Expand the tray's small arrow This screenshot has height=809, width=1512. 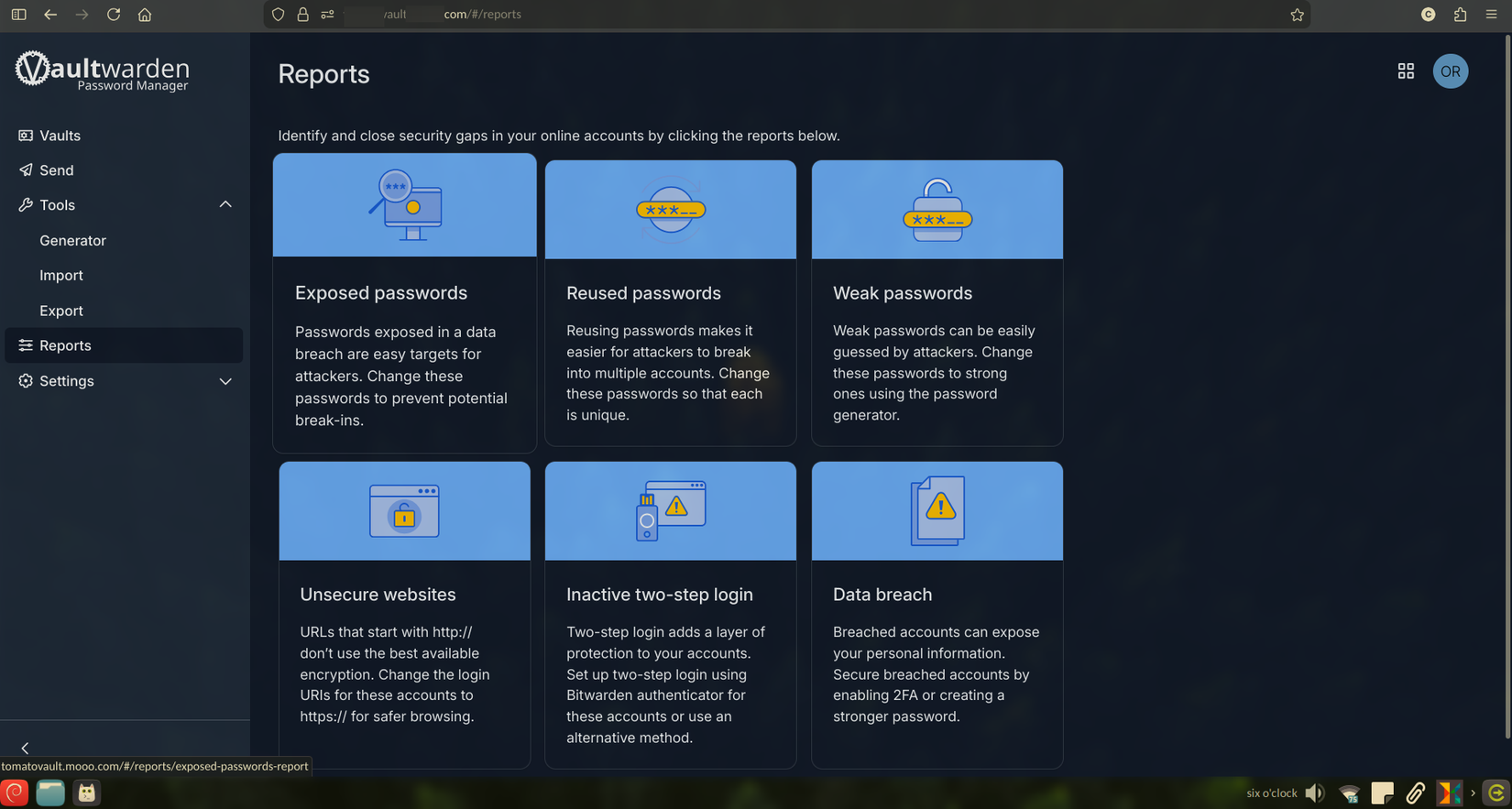[1473, 793]
